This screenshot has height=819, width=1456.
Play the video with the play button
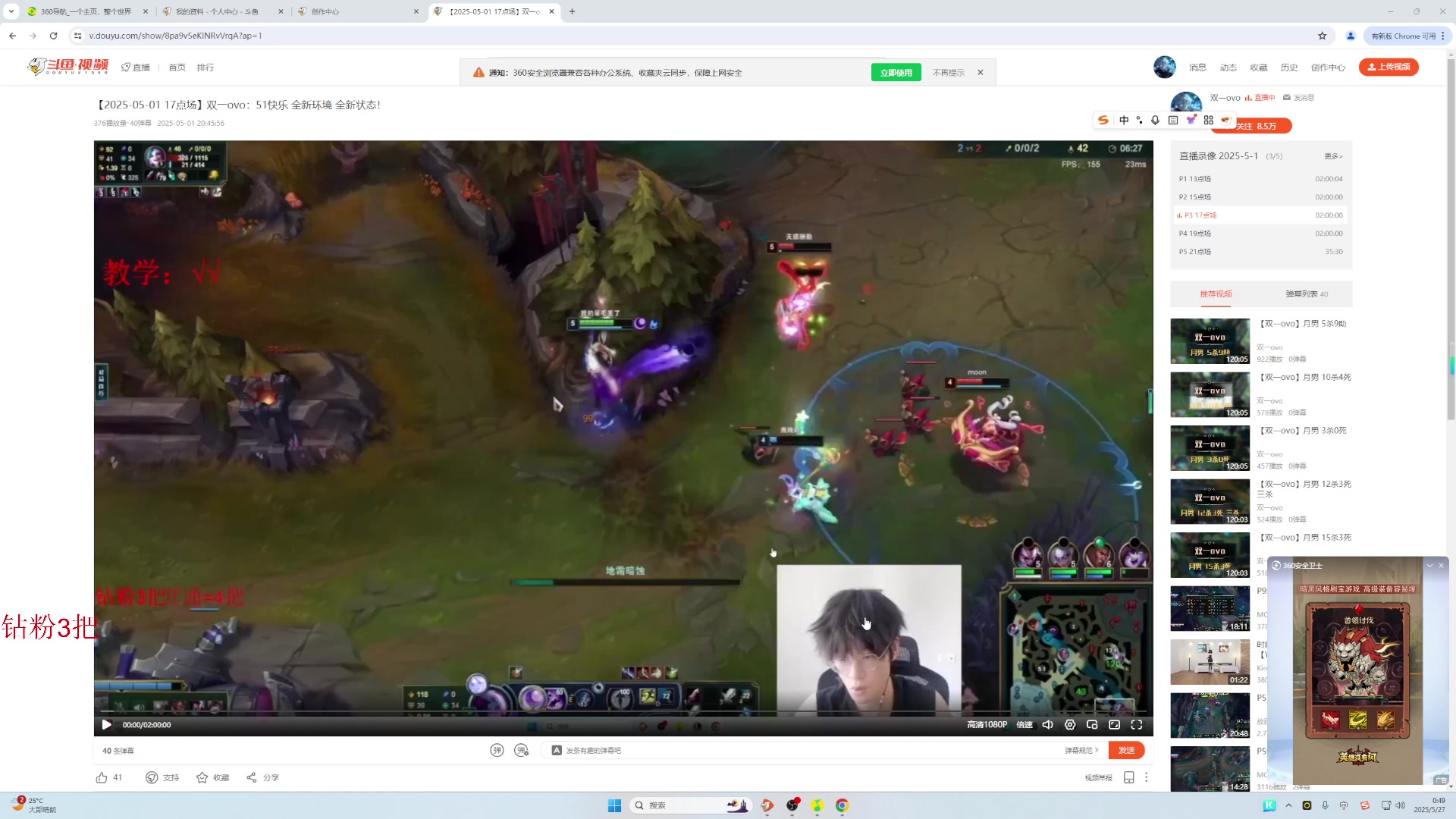point(106,725)
